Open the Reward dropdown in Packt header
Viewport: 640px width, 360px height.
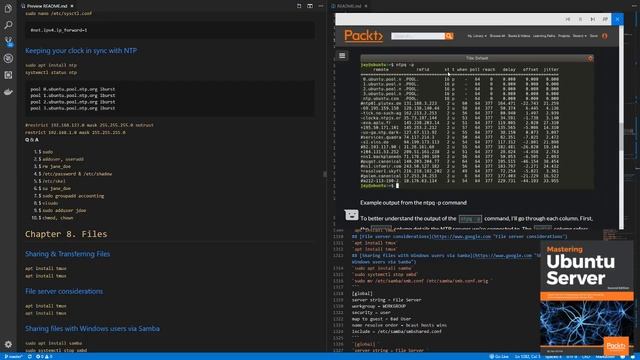pos(579,36)
